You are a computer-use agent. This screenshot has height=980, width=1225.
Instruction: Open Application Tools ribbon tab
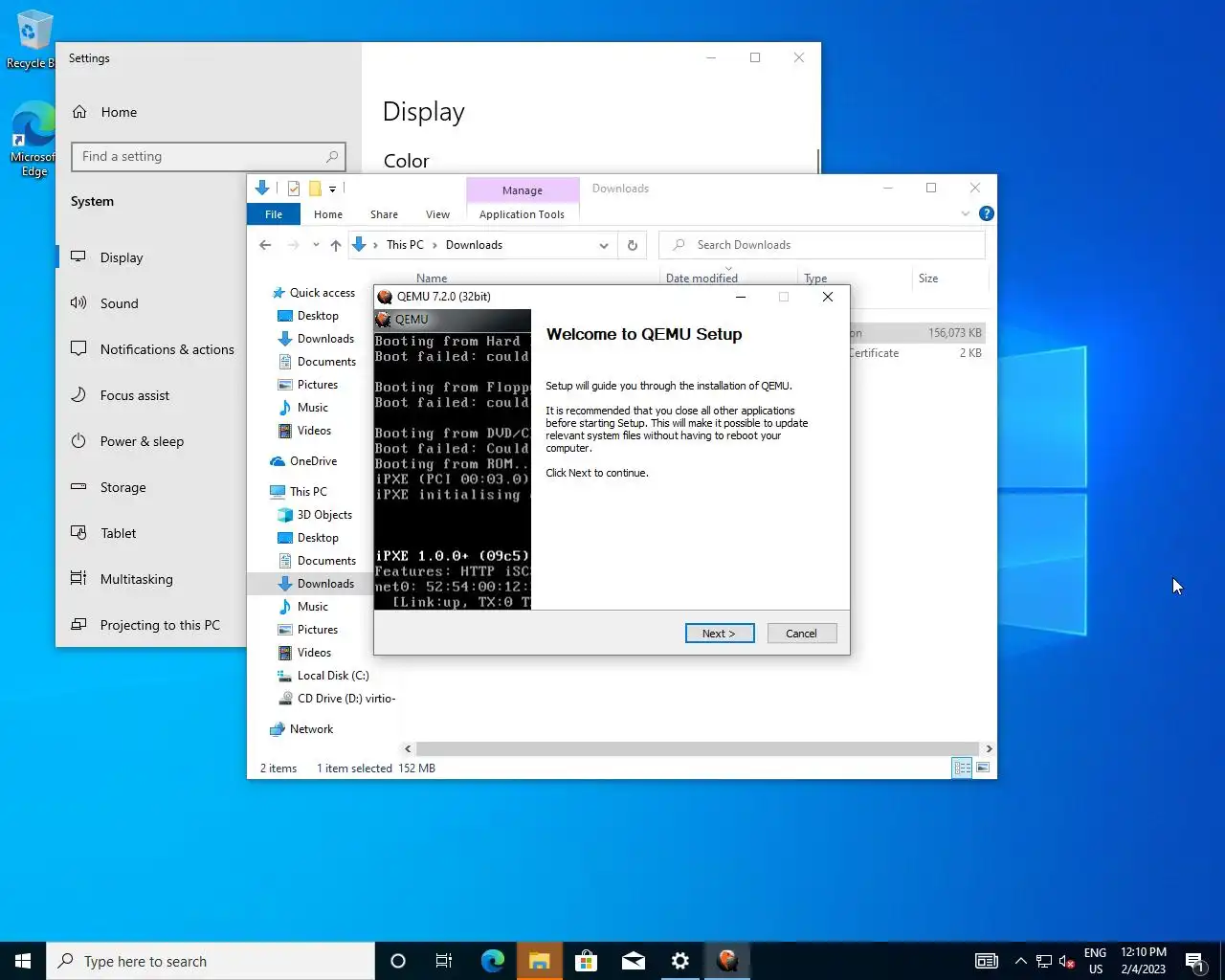pyautogui.click(x=522, y=214)
